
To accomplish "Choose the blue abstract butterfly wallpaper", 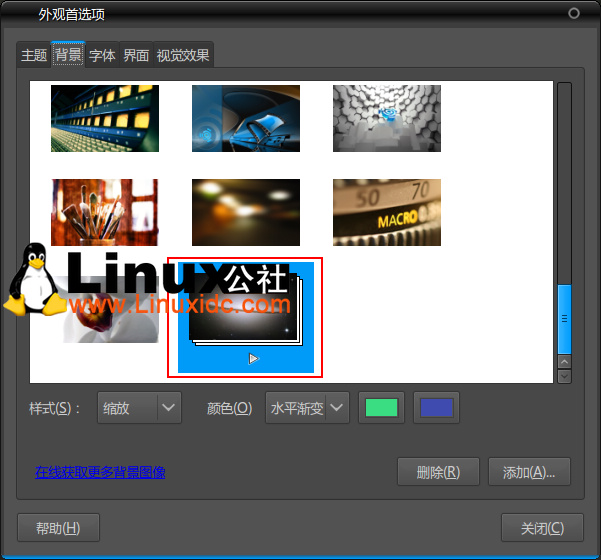I will [x=246, y=118].
